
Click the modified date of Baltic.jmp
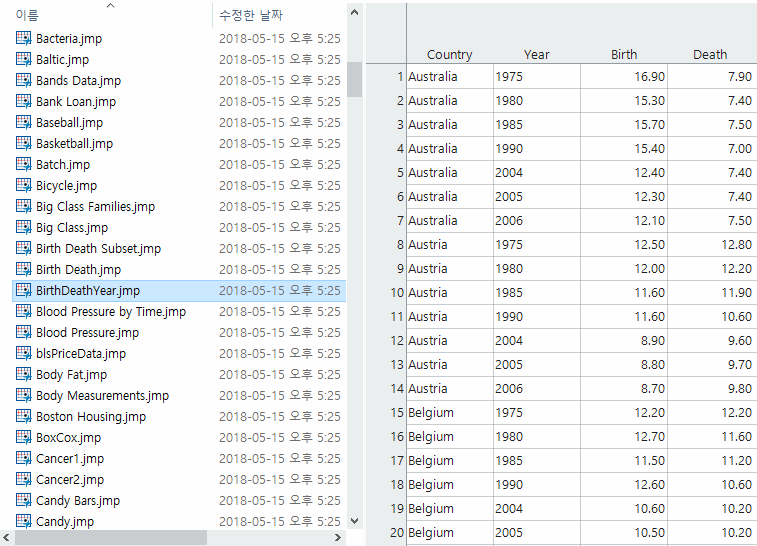(x=280, y=59)
